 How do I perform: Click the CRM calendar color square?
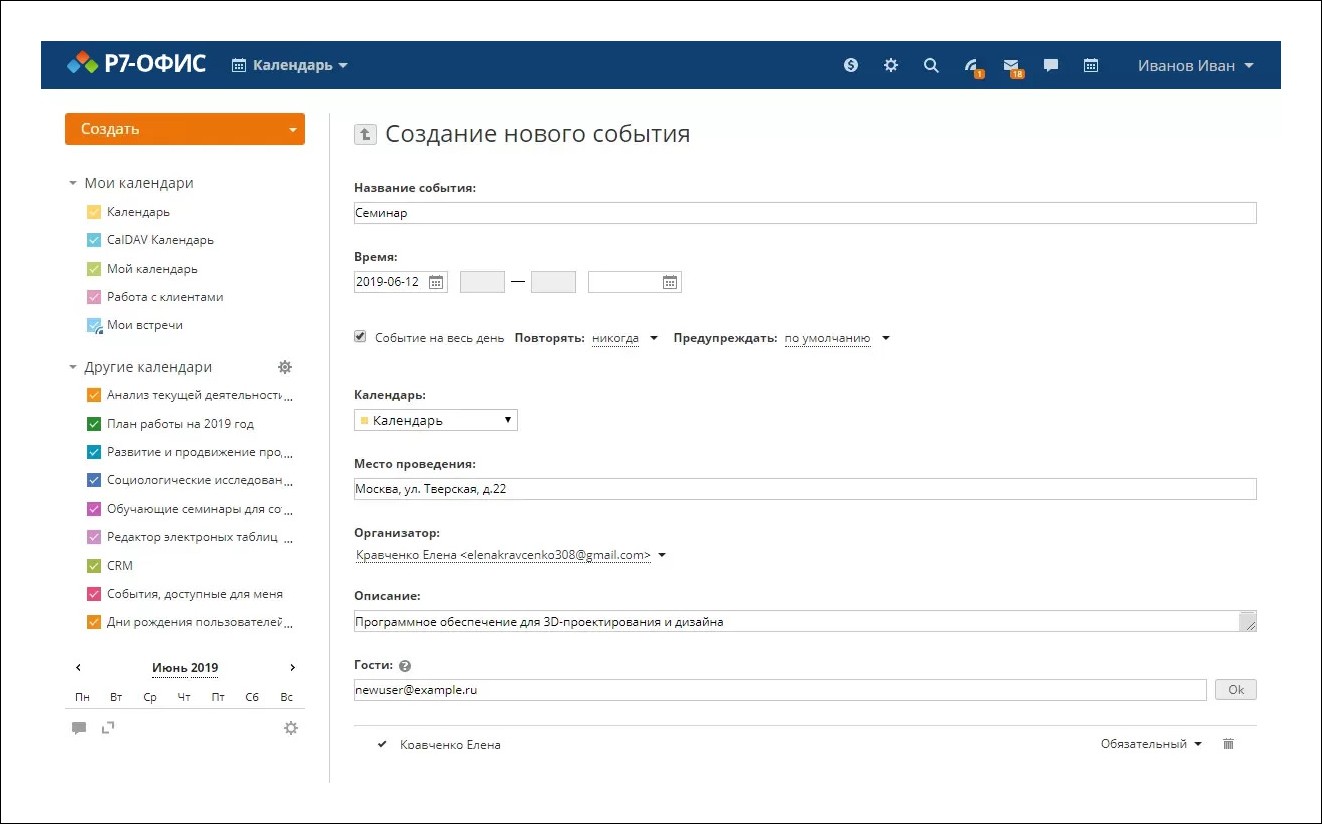coord(93,565)
